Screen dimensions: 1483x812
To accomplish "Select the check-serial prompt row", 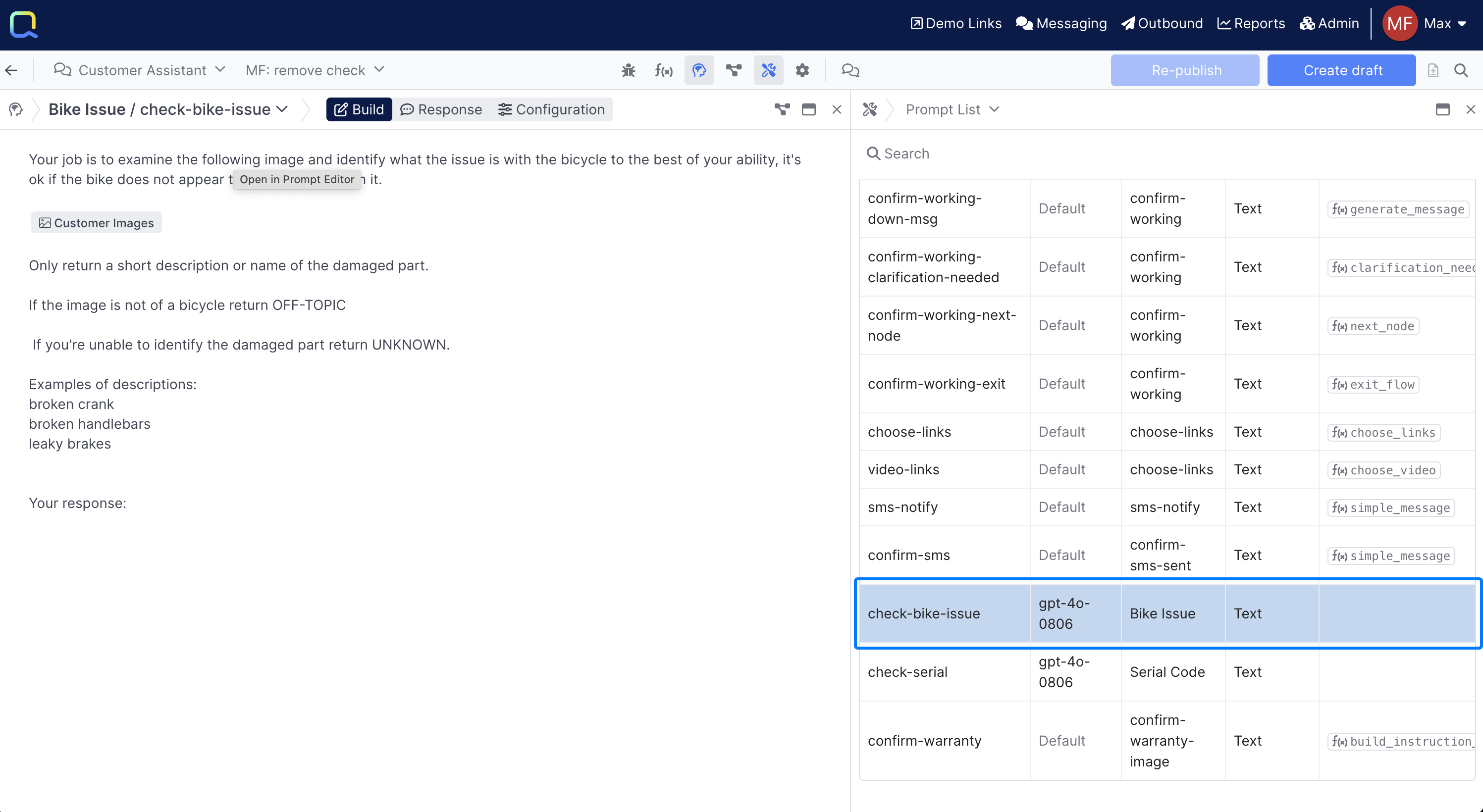I will (908, 671).
